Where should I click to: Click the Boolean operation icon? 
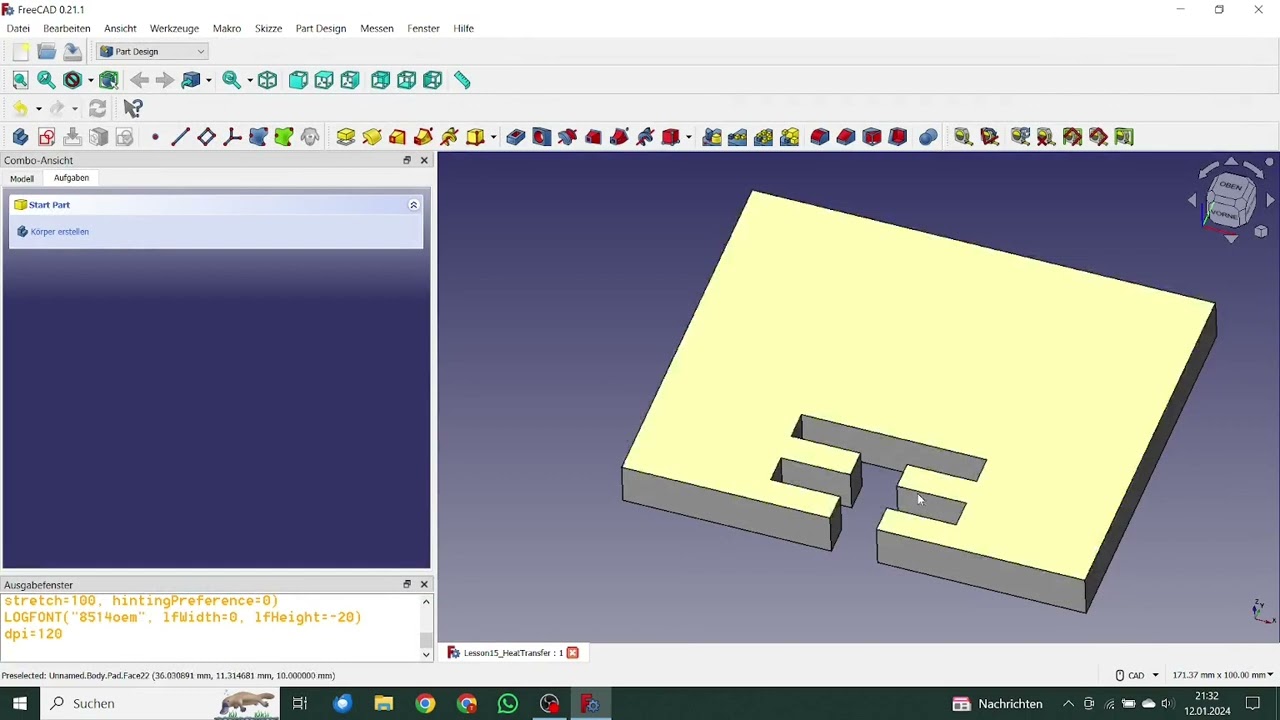click(x=928, y=137)
